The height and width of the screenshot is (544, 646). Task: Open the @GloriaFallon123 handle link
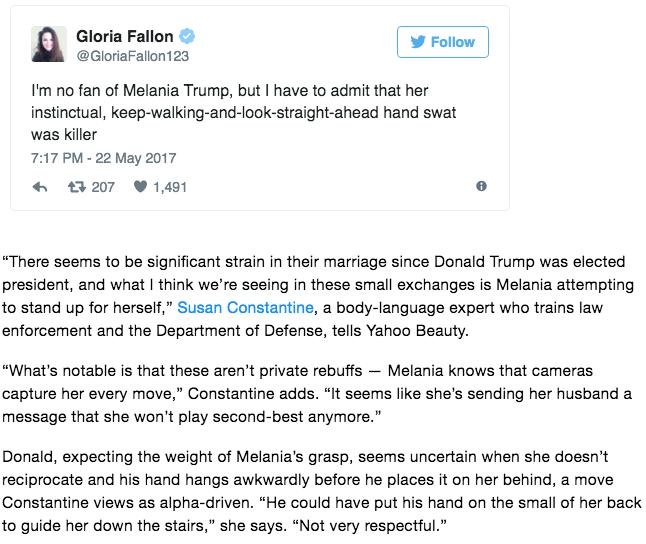point(133,56)
